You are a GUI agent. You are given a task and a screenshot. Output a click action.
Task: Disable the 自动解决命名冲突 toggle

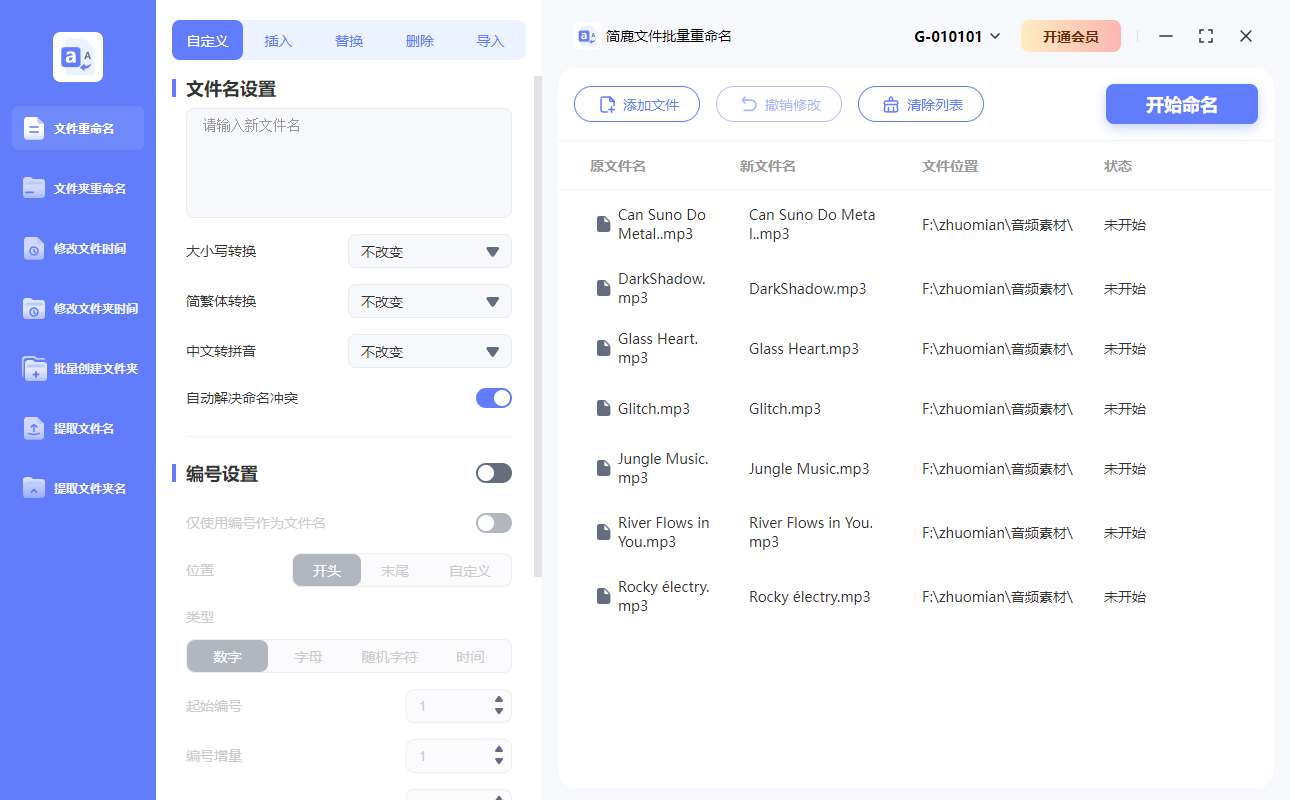click(x=493, y=397)
